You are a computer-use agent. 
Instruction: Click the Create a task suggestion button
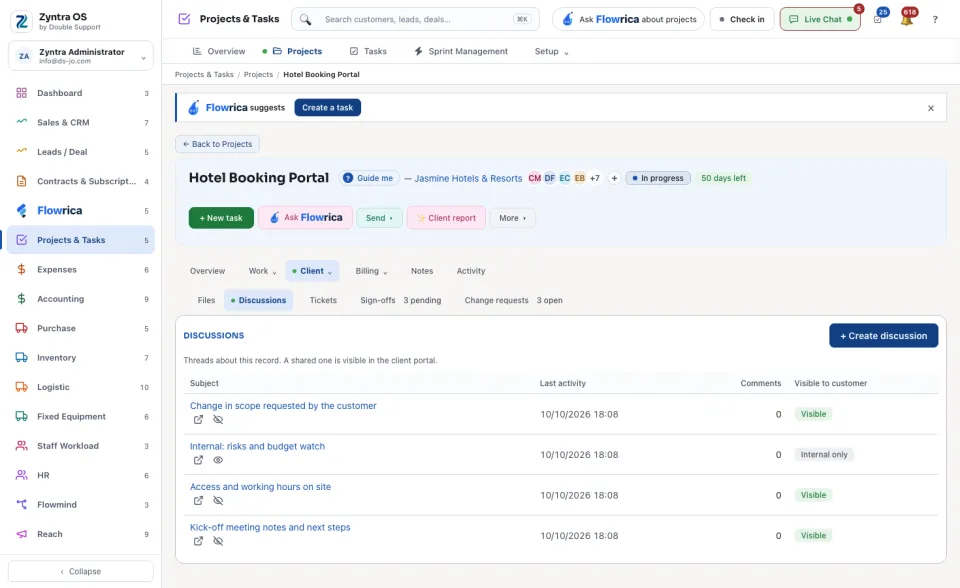tap(328, 108)
